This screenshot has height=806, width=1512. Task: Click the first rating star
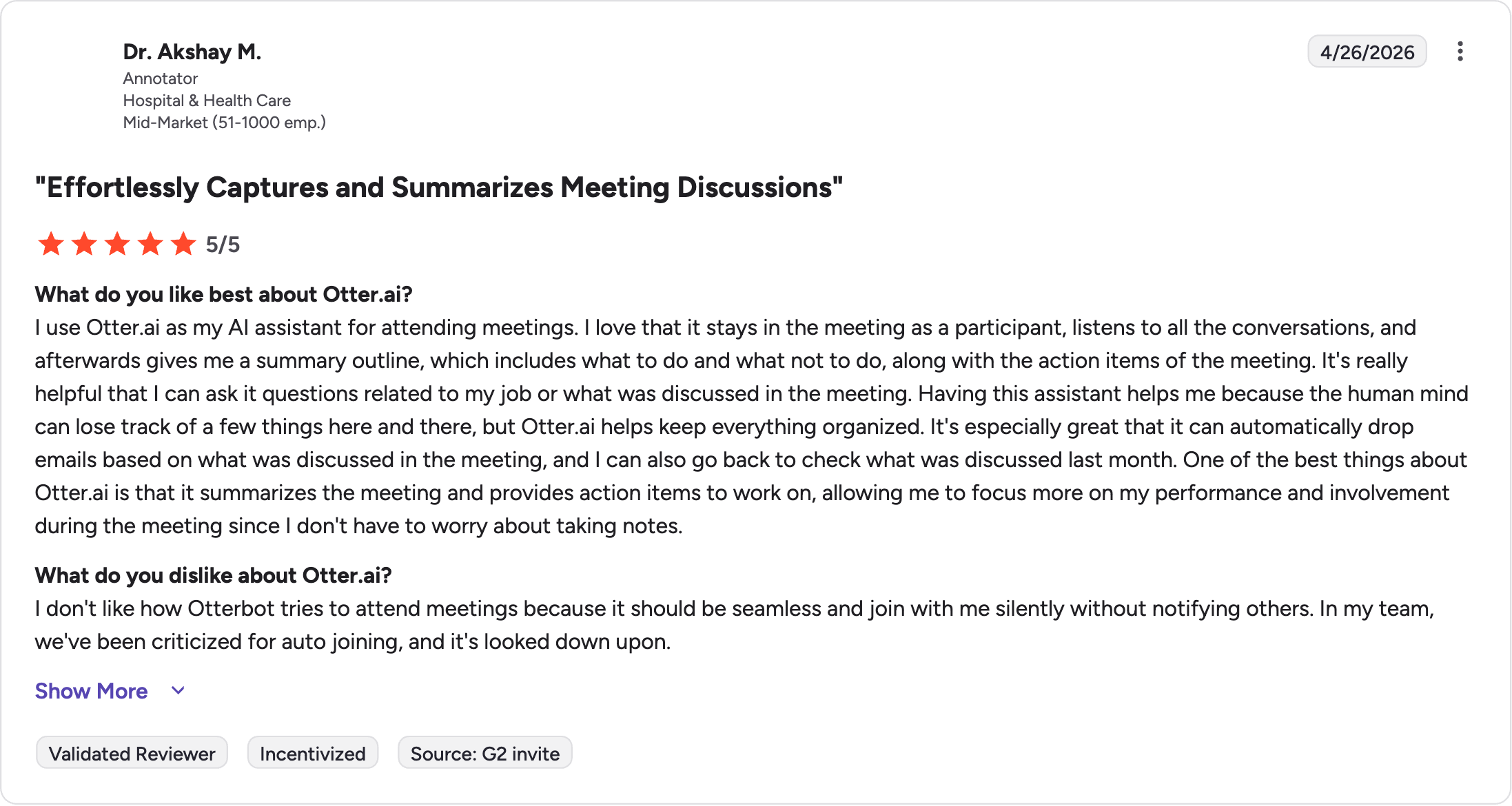[51, 244]
